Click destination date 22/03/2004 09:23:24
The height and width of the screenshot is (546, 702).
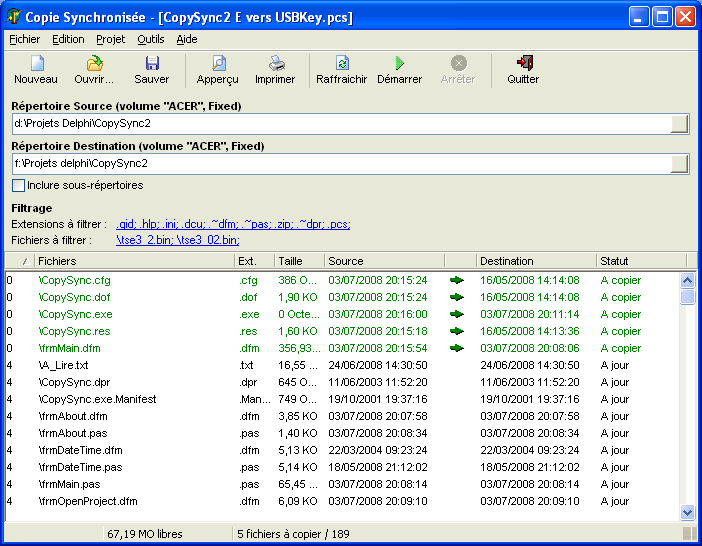pos(530,450)
